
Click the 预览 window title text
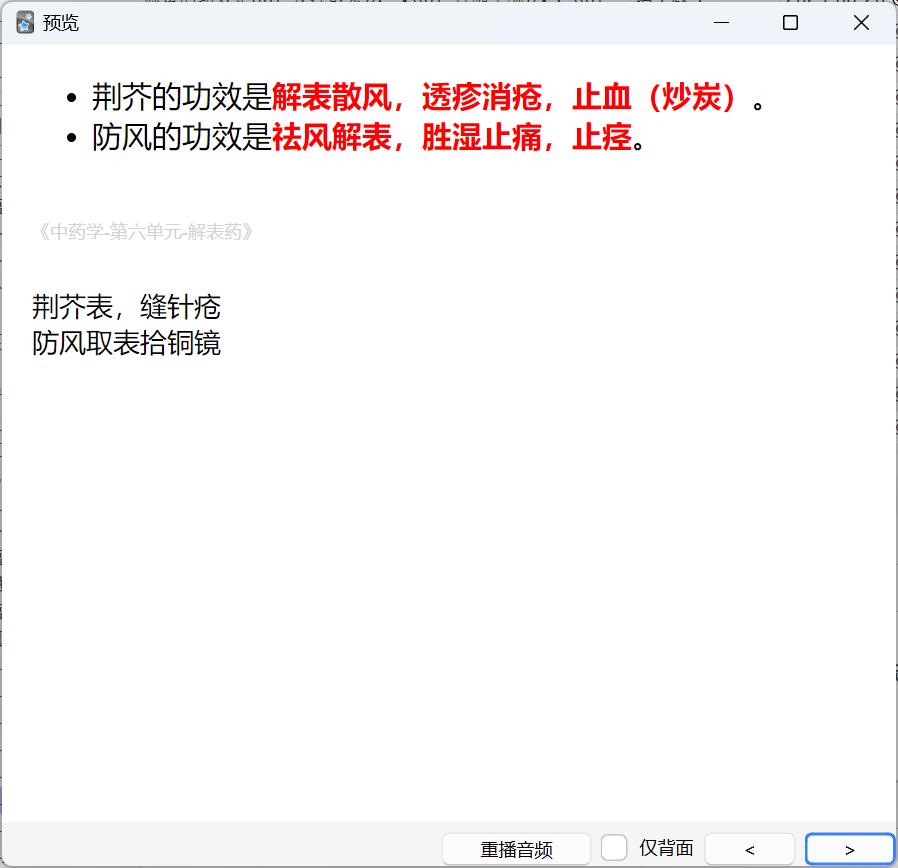tap(60, 23)
